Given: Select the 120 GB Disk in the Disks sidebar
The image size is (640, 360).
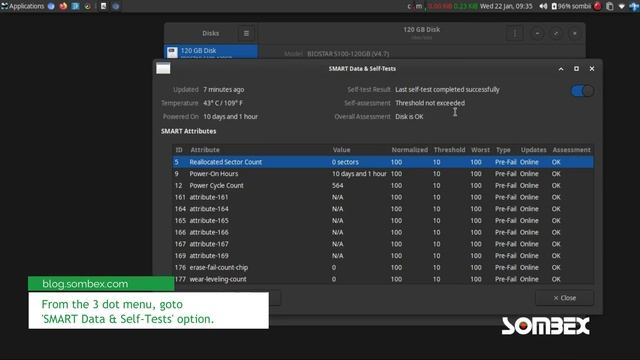Looking at the screenshot, I should click(x=211, y=51).
